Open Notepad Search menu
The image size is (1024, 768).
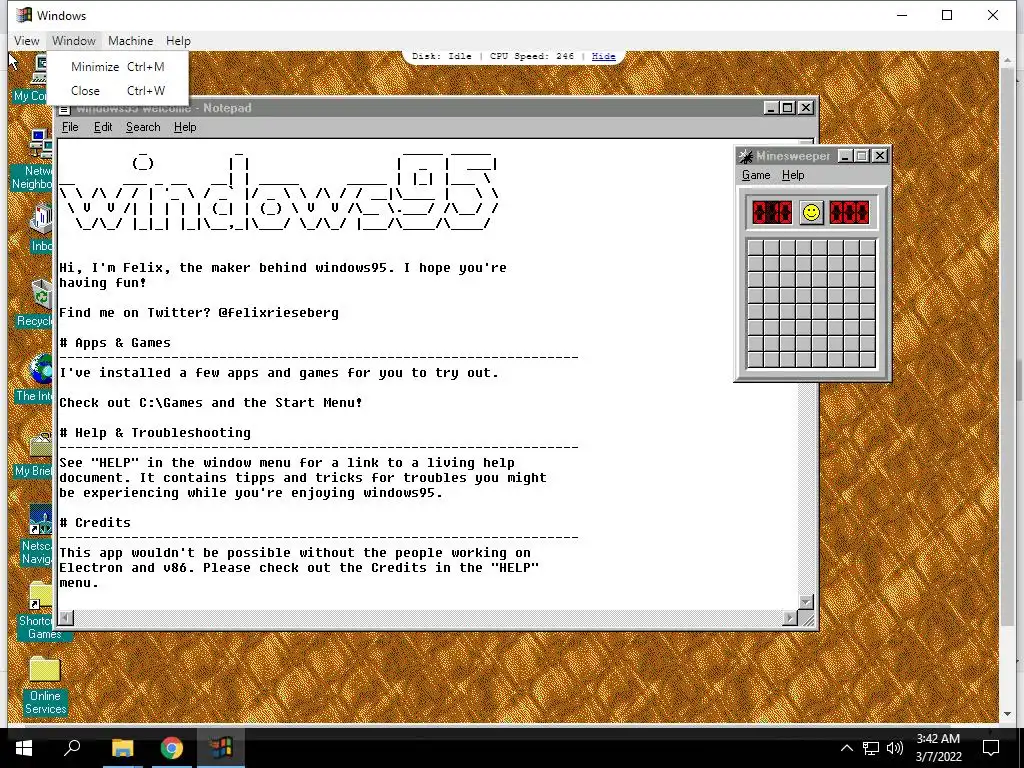143,127
